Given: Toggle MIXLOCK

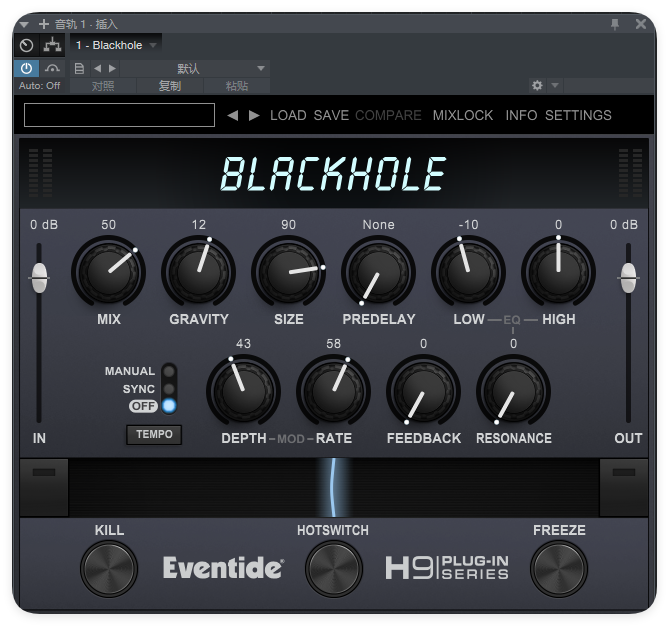Looking at the screenshot, I should [x=463, y=115].
